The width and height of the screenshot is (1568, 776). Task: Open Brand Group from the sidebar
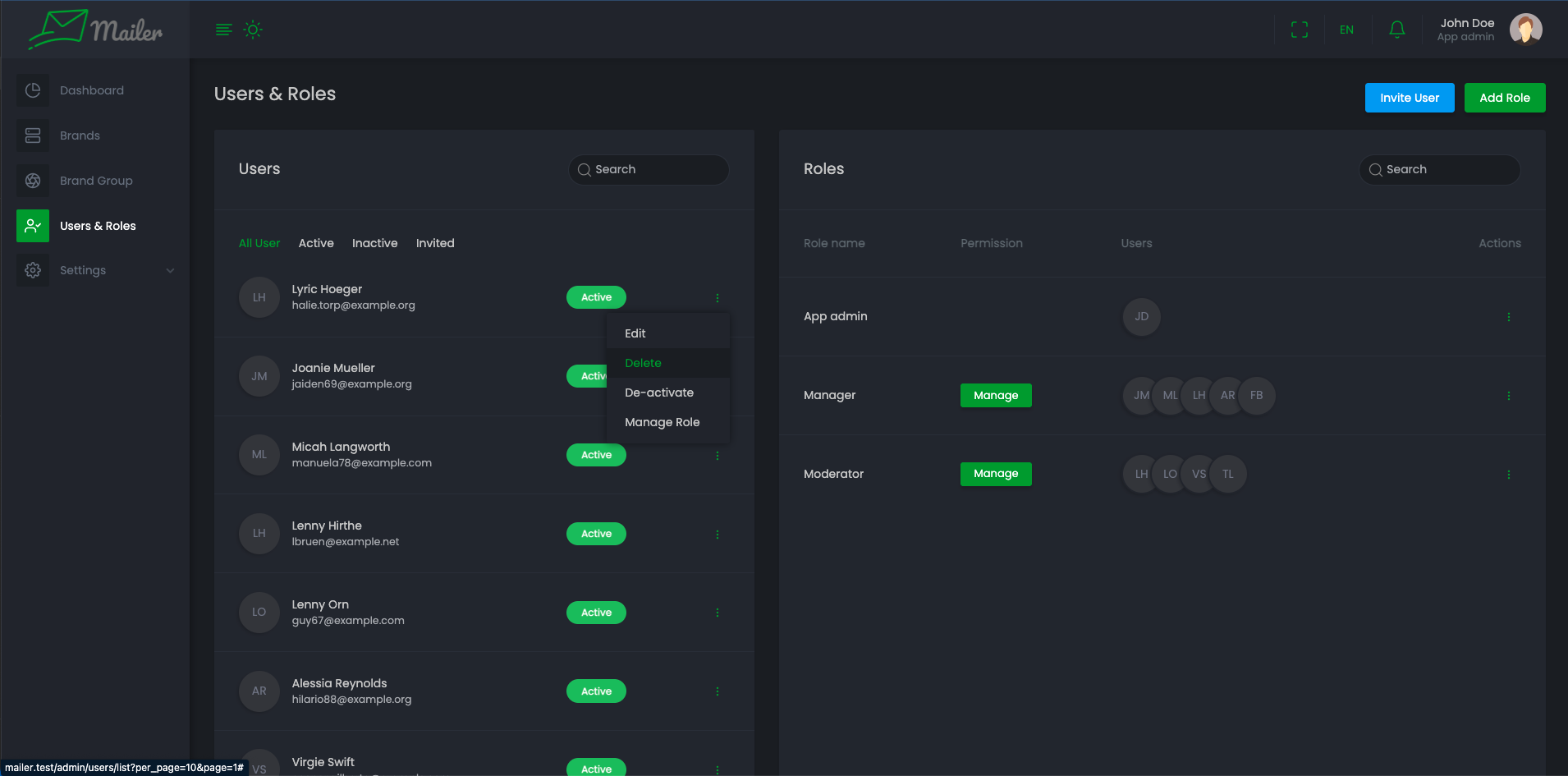pos(96,181)
